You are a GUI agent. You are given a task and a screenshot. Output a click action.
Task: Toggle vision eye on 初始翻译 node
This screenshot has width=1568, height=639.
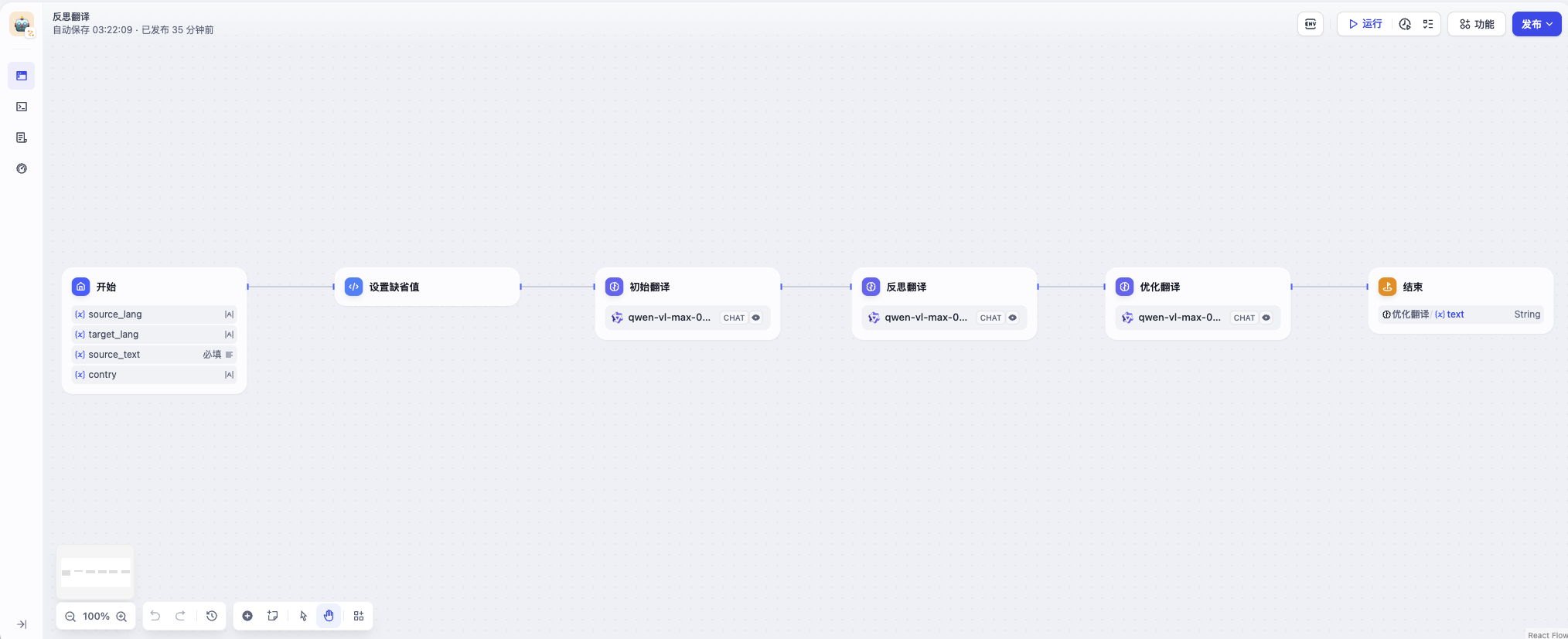pyautogui.click(x=756, y=318)
